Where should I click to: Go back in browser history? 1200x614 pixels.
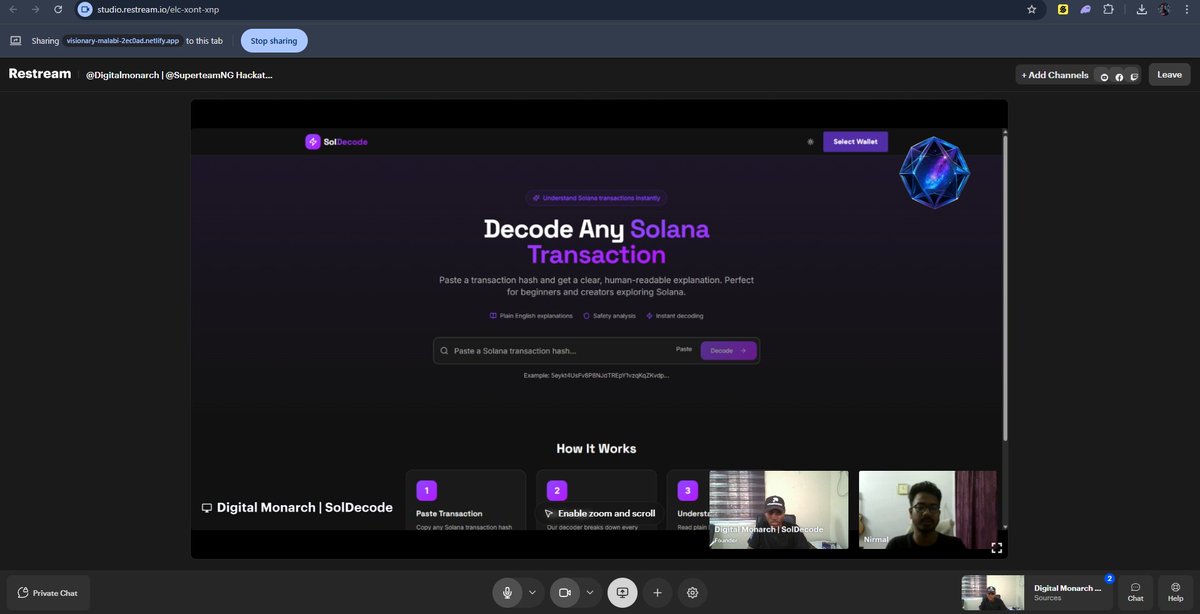pyautogui.click(x=14, y=9)
